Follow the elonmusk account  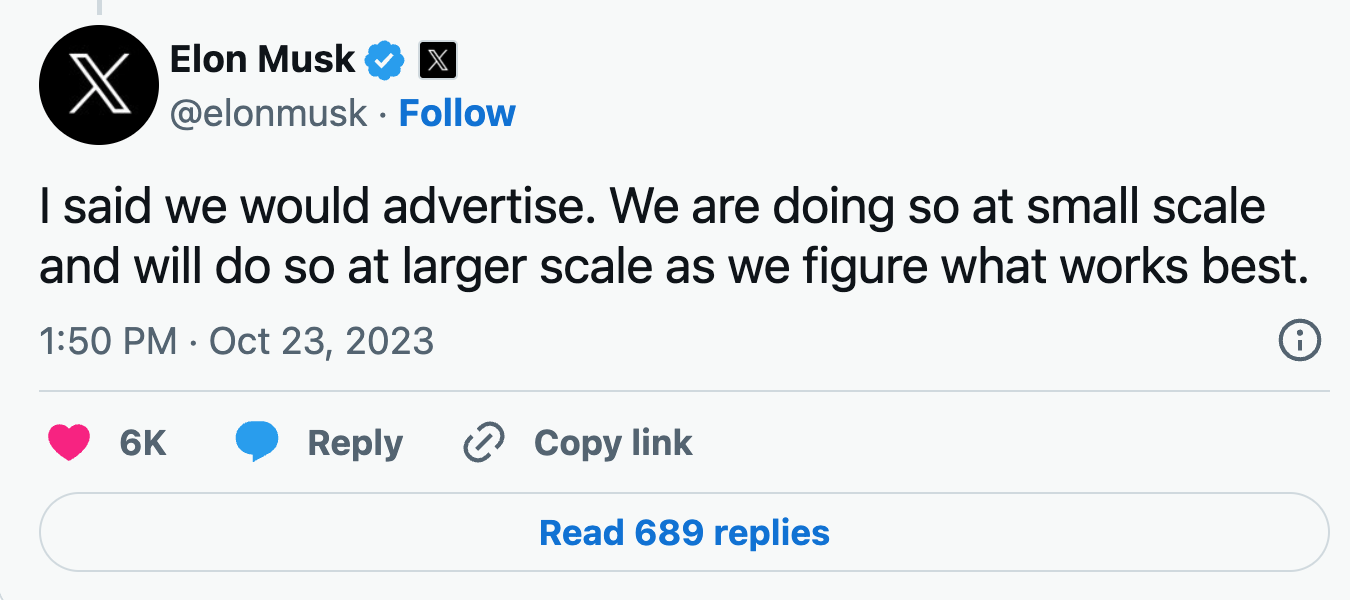(457, 114)
